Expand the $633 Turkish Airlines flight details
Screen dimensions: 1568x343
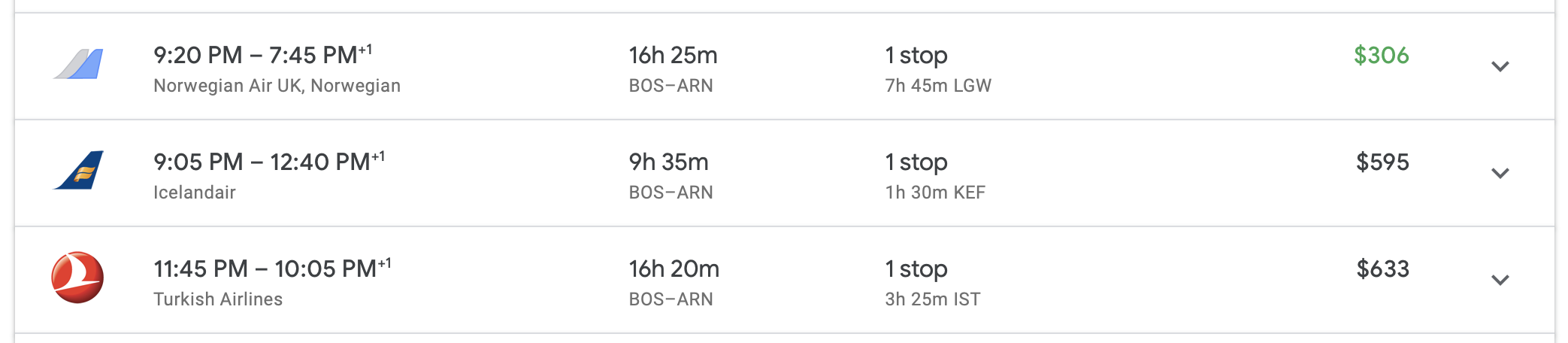pos(1500,281)
